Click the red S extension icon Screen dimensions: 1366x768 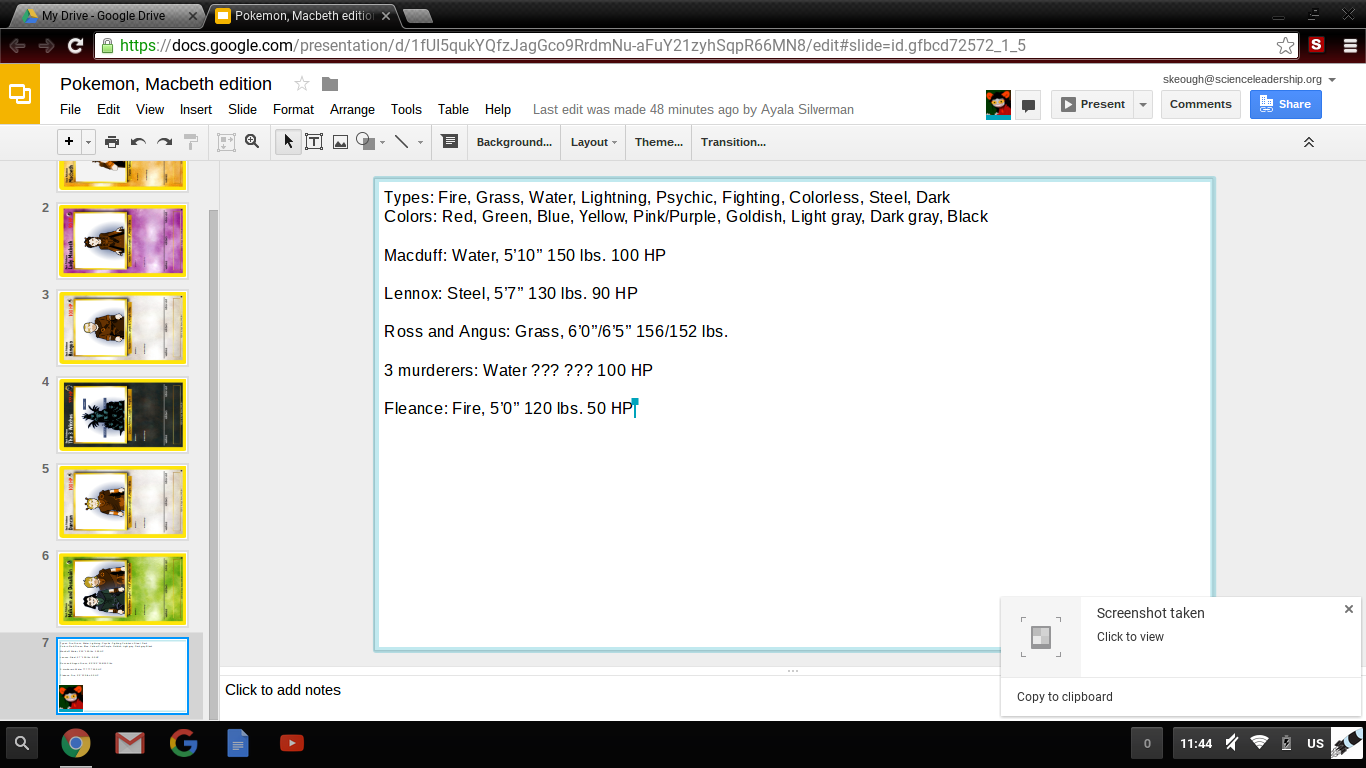[1316, 45]
